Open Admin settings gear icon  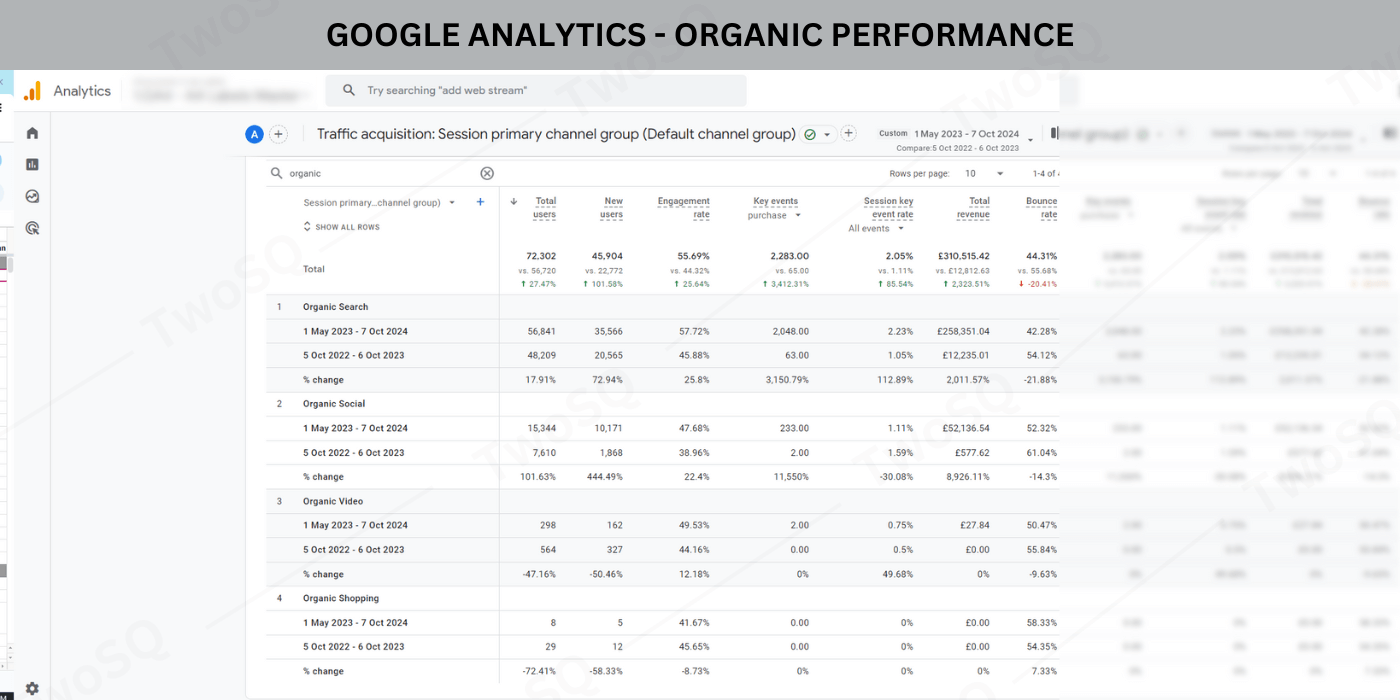32,688
